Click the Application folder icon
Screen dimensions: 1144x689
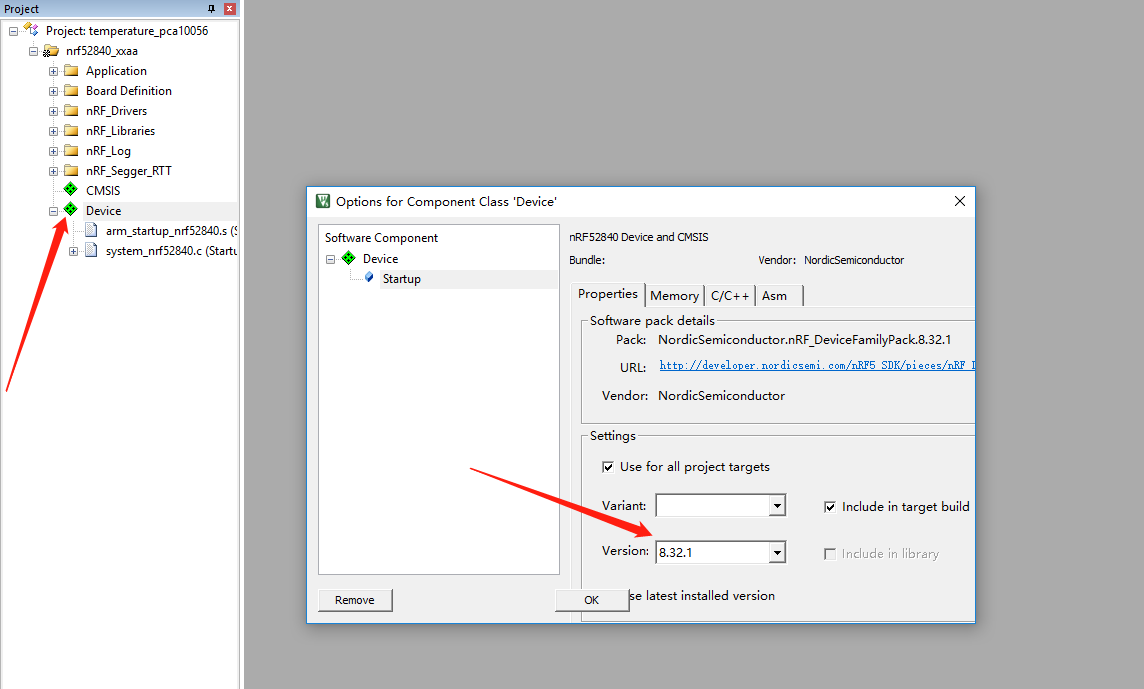(x=73, y=70)
